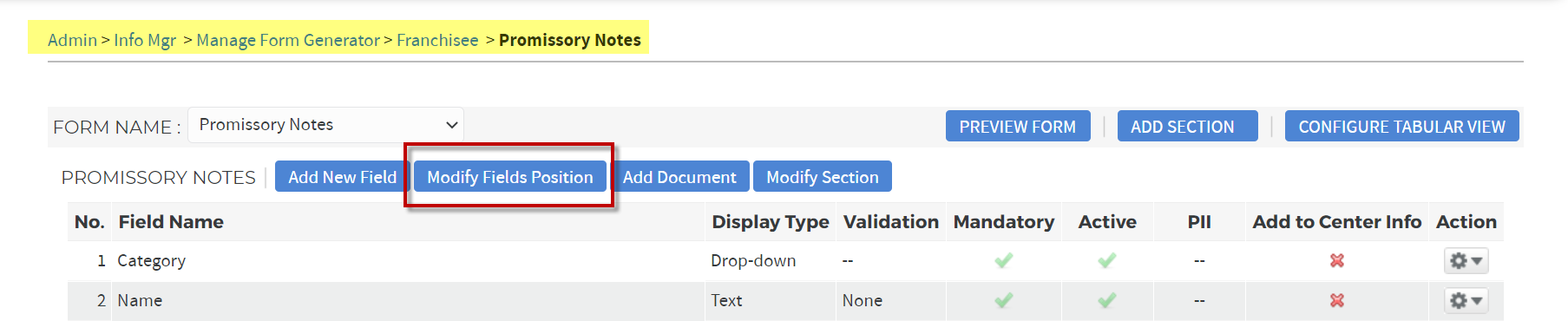The image size is (1568, 321).
Task: Click the Preview Form button
Action: 1018,127
